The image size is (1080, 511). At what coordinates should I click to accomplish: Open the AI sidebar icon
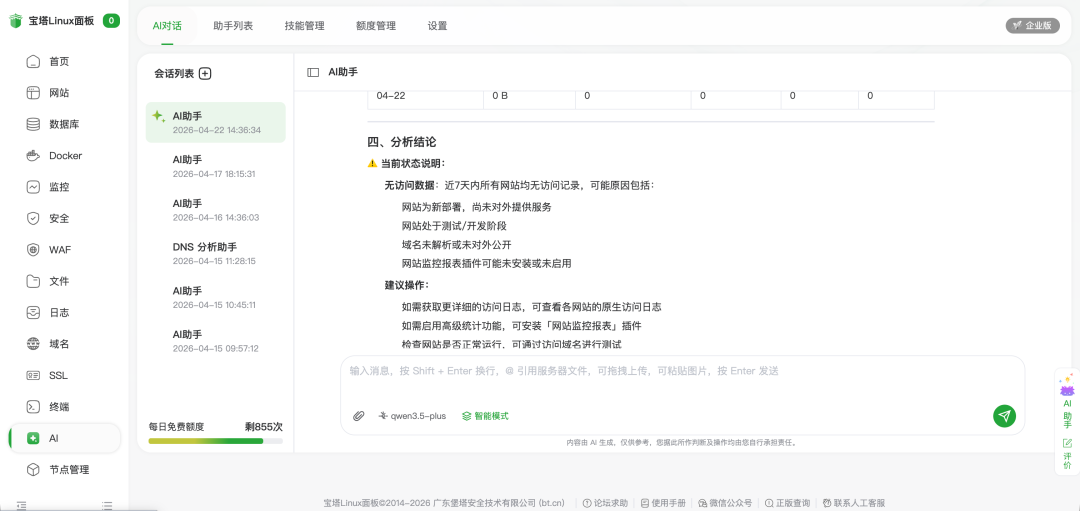point(32,438)
